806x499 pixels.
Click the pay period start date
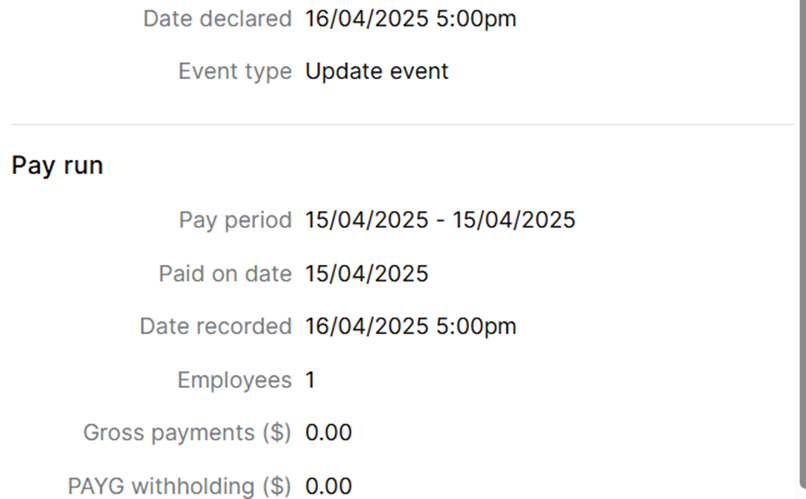click(367, 220)
